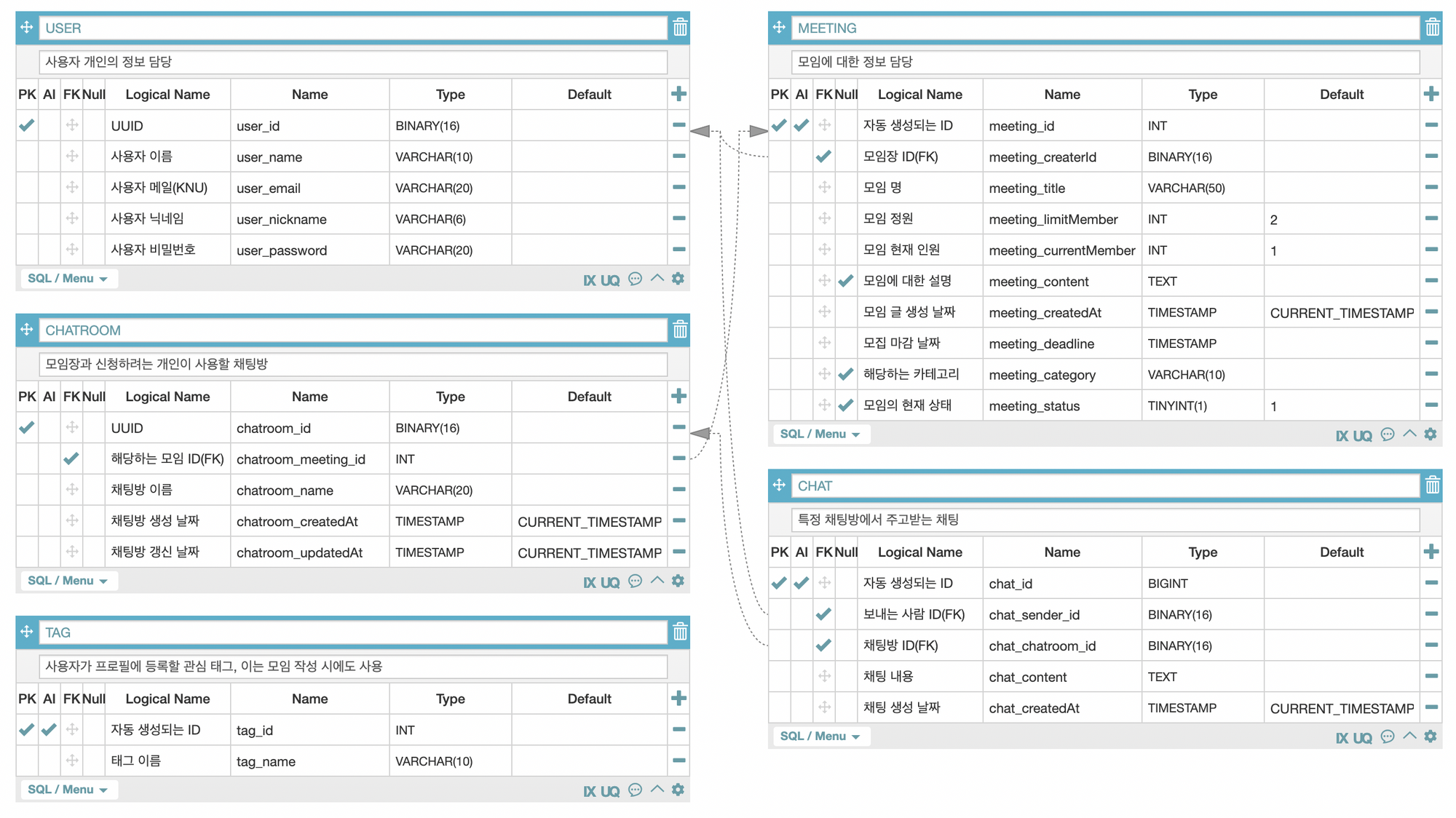Delete the TAG table with trash icon
This screenshot has width=1456, height=818.
[680, 632]
